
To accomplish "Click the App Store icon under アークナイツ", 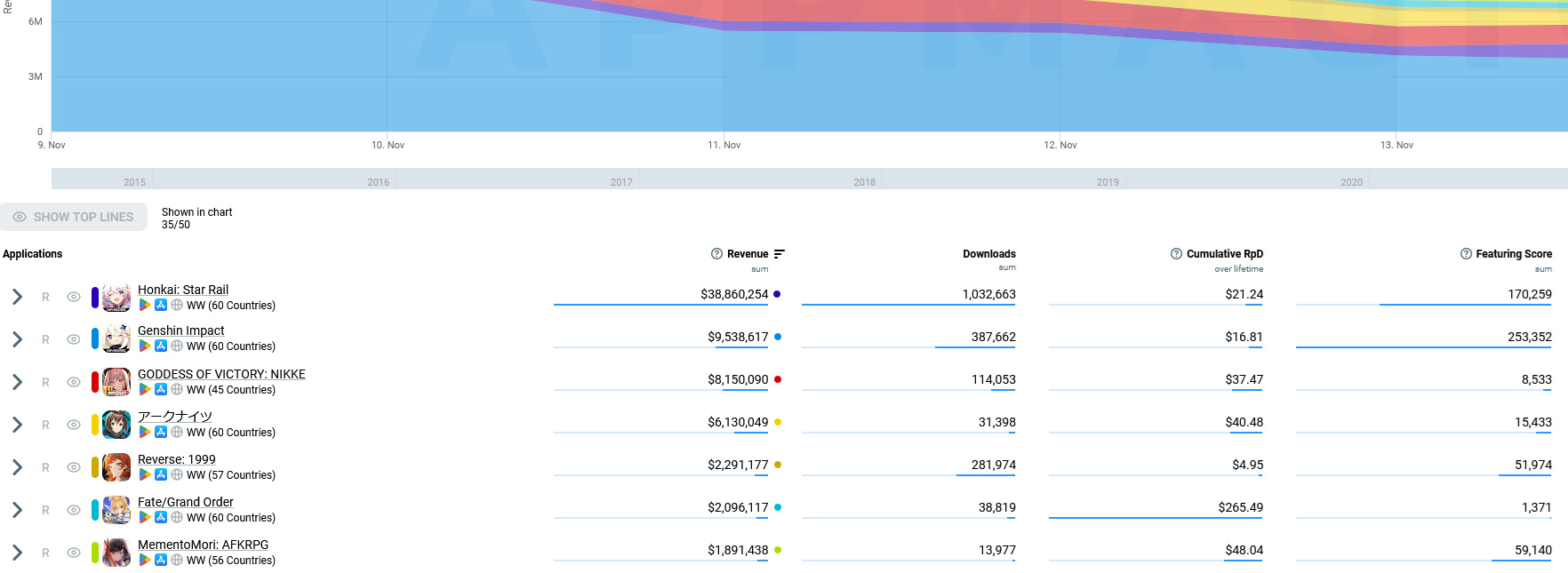I will [x=161, y=432].
